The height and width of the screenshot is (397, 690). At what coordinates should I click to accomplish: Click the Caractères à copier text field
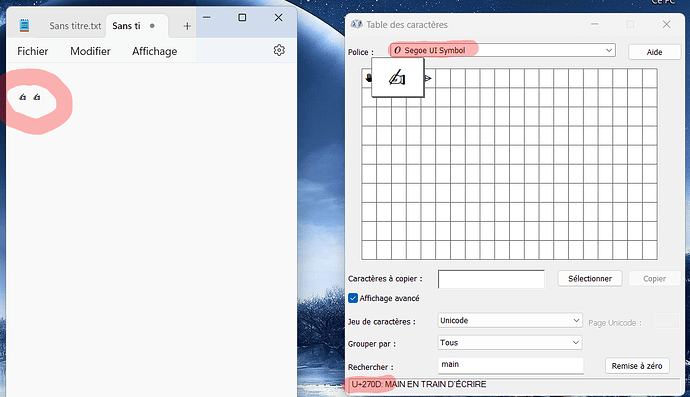click(x=491, y=279)
